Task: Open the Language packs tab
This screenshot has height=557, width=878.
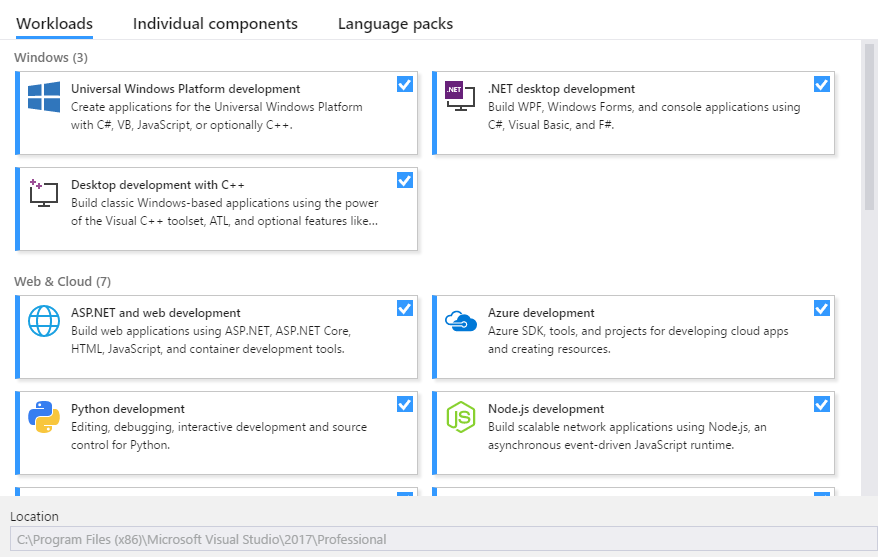Action: click(x=395, y=23)
